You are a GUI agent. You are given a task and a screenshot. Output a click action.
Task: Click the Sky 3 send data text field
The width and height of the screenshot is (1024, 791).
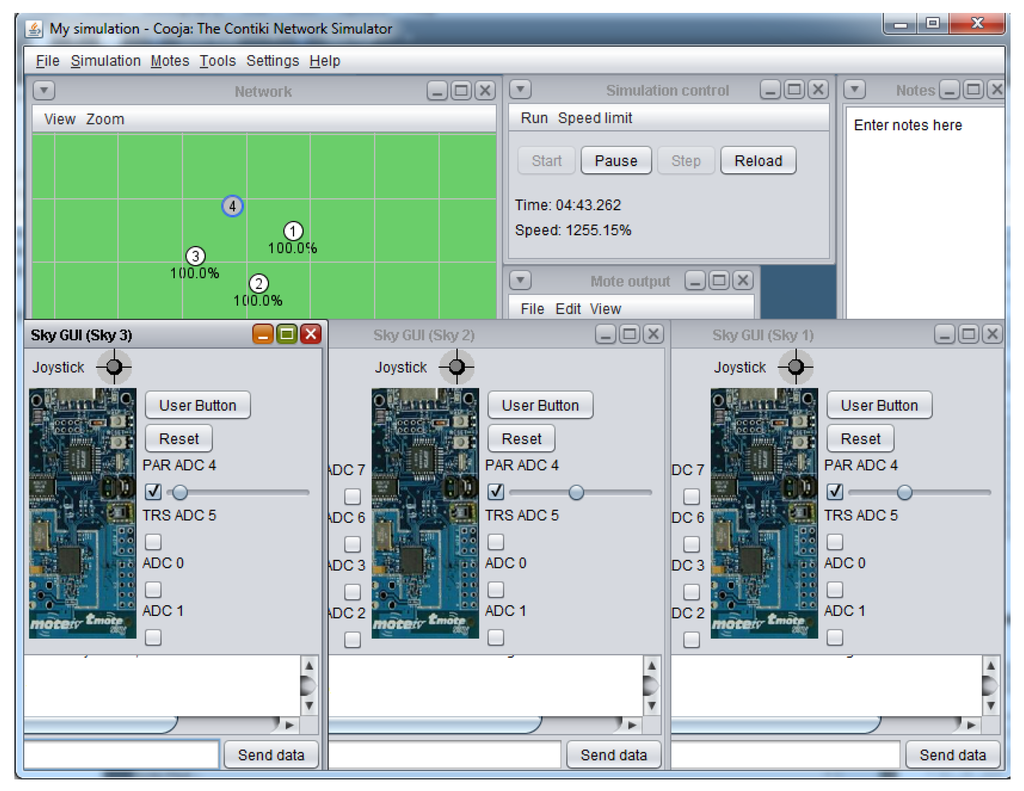coord(121,755)
